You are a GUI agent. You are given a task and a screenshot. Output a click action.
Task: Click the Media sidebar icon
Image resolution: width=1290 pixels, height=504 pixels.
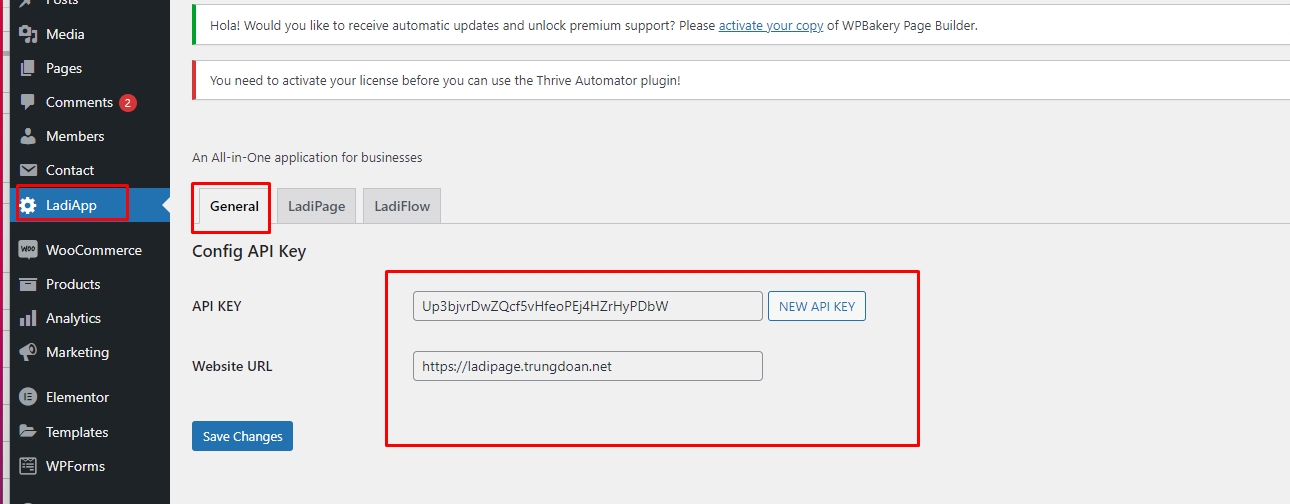coord(28,34)
